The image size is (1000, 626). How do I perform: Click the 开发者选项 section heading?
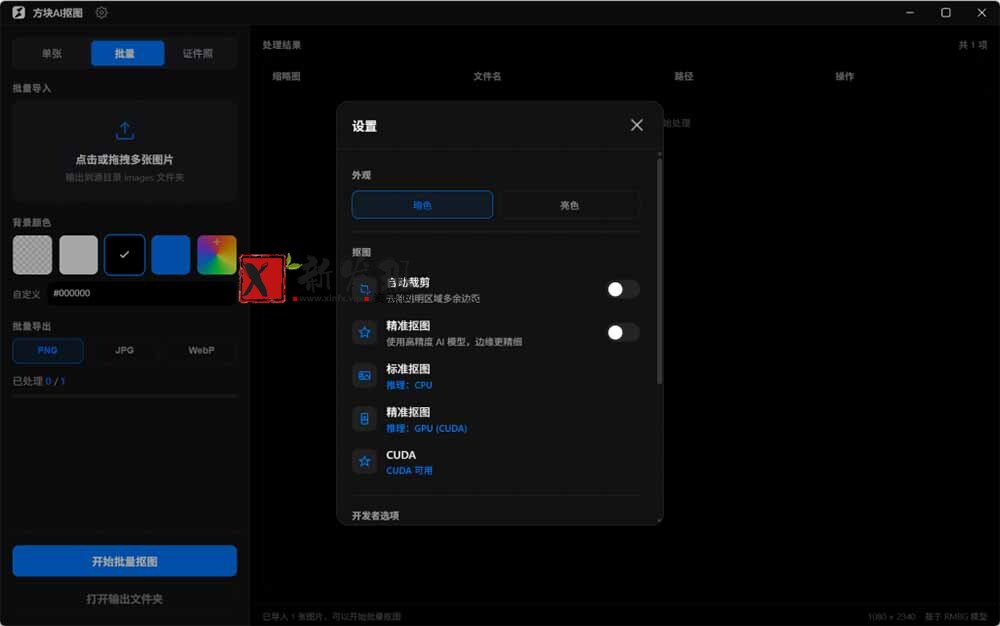[376, 516]
